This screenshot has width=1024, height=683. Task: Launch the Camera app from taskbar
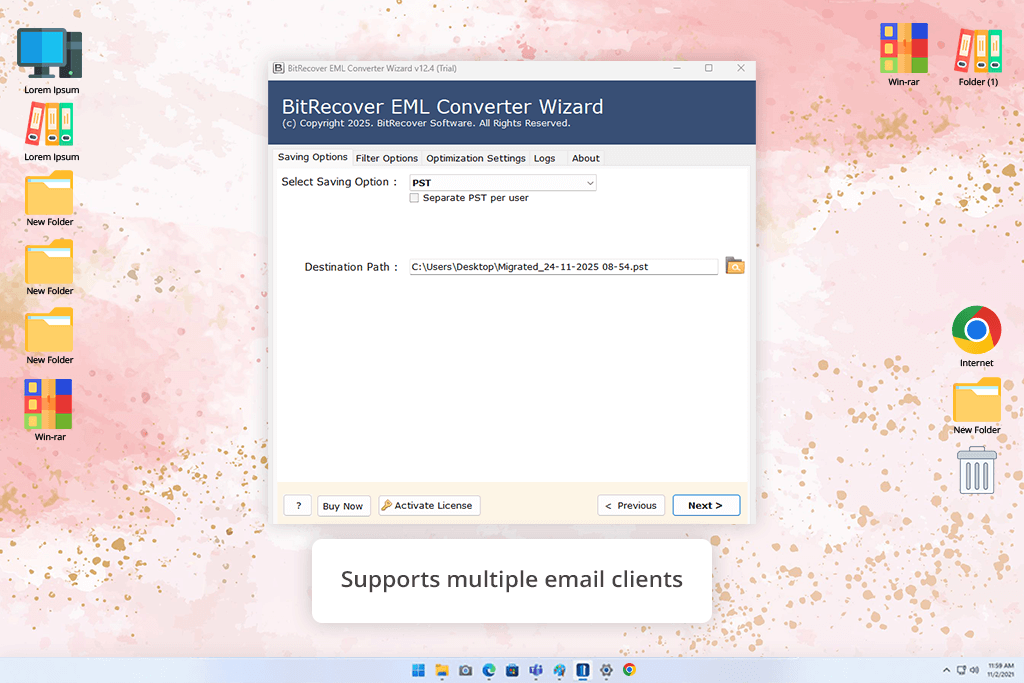click(x=465, y=670)
